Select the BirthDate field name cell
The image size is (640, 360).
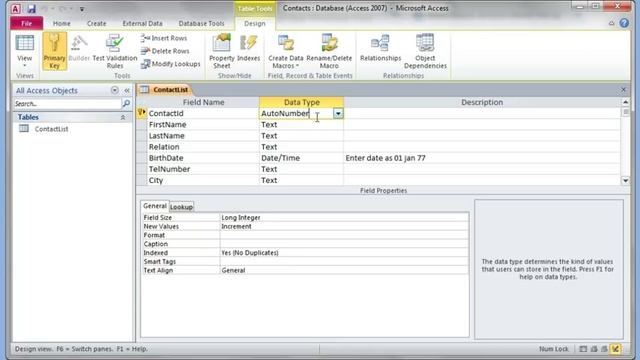[x=203, y=158]
